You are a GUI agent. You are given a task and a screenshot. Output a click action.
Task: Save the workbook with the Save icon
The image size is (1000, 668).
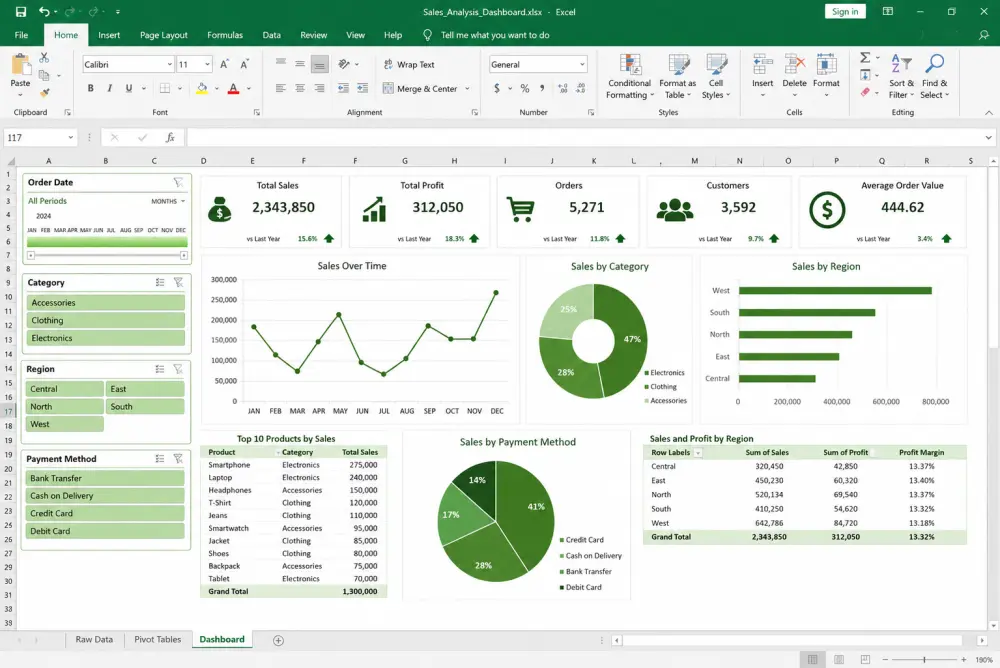point(21,11)
